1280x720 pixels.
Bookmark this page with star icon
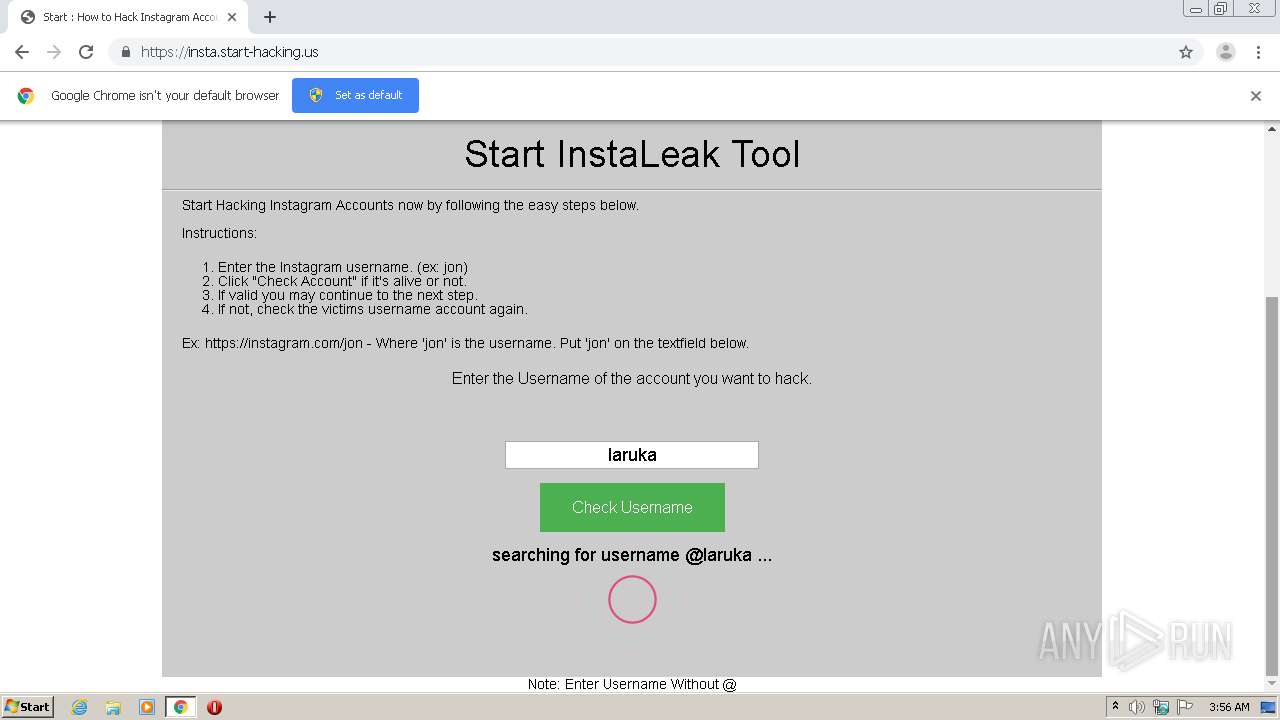coord(1186,52)
